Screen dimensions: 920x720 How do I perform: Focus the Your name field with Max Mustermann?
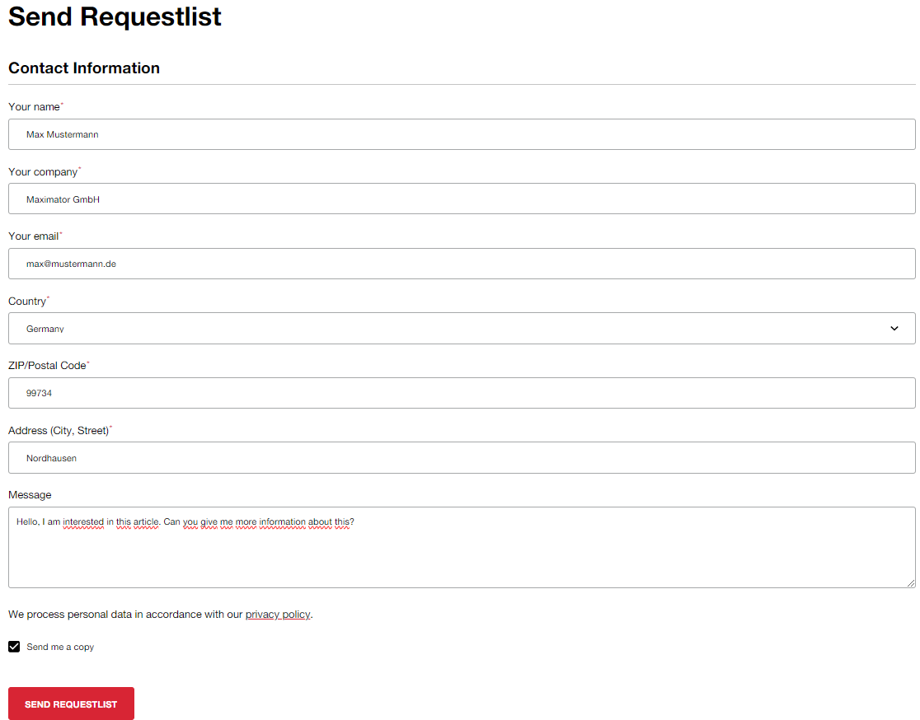462,134
